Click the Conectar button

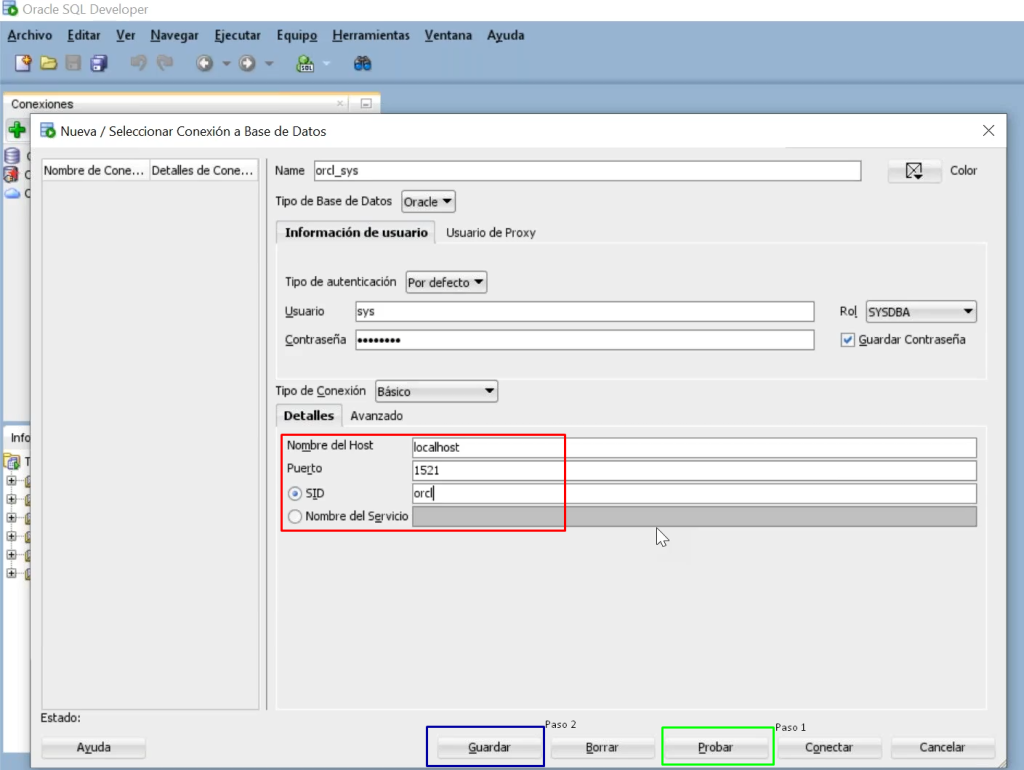829,747
